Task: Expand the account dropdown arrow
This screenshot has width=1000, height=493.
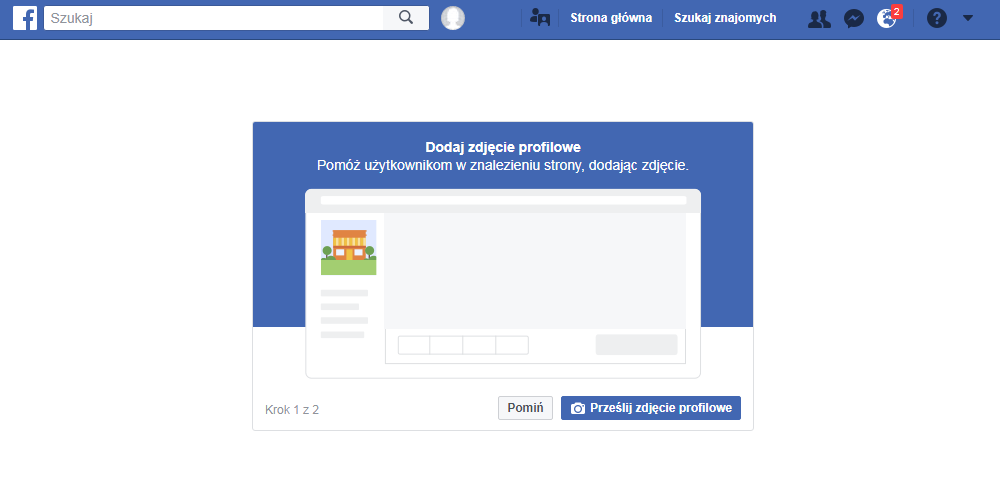Action: coord(967,18)
